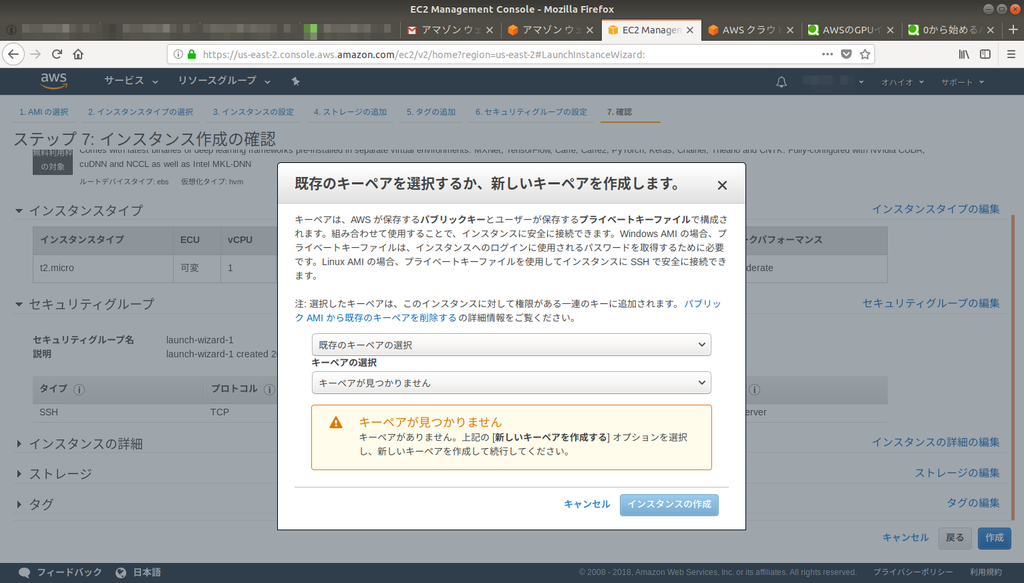Go to step 5. タグの追加
The image size is (1024, 583).
point(431,112)
